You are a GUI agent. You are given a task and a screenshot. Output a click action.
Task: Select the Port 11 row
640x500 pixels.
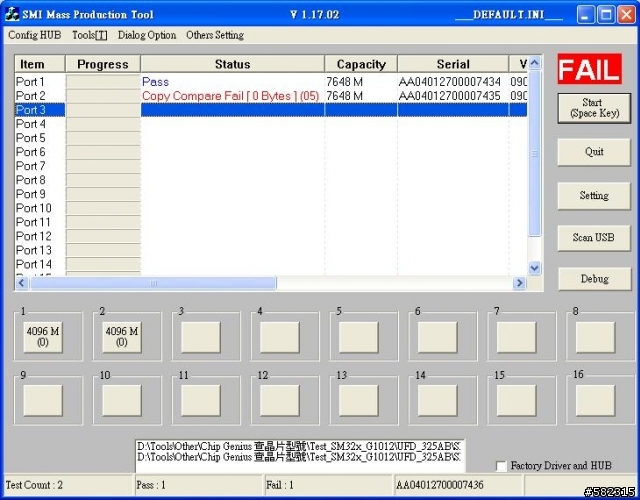click(271, 222)
